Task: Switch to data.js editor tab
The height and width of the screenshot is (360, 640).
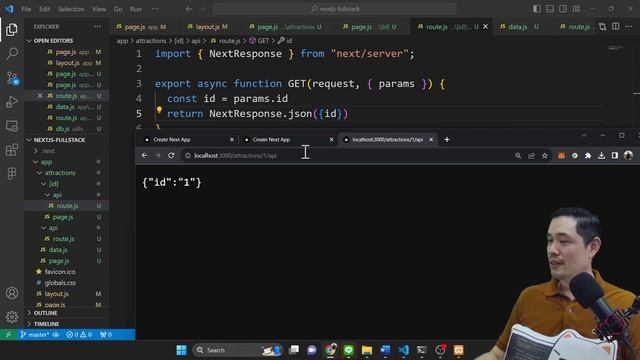Action: pyautogui.click(x=519, y=27)
